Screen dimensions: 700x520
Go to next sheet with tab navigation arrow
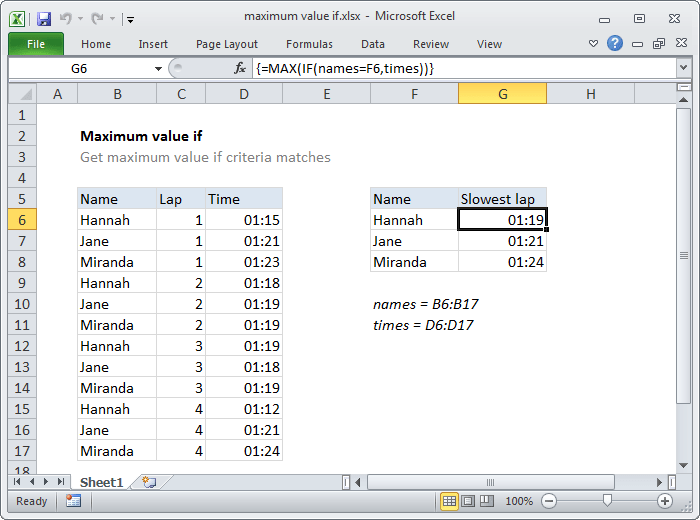tap(46, 482)
